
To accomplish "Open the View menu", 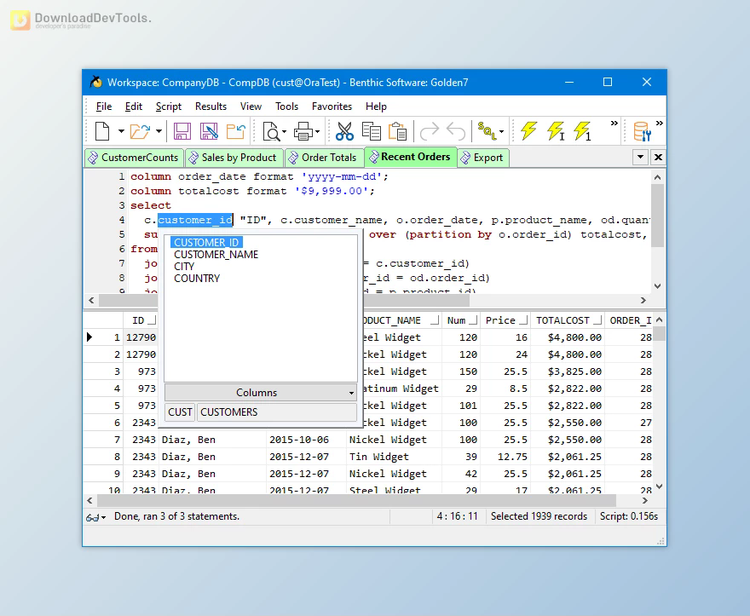I will click(251, 106).
